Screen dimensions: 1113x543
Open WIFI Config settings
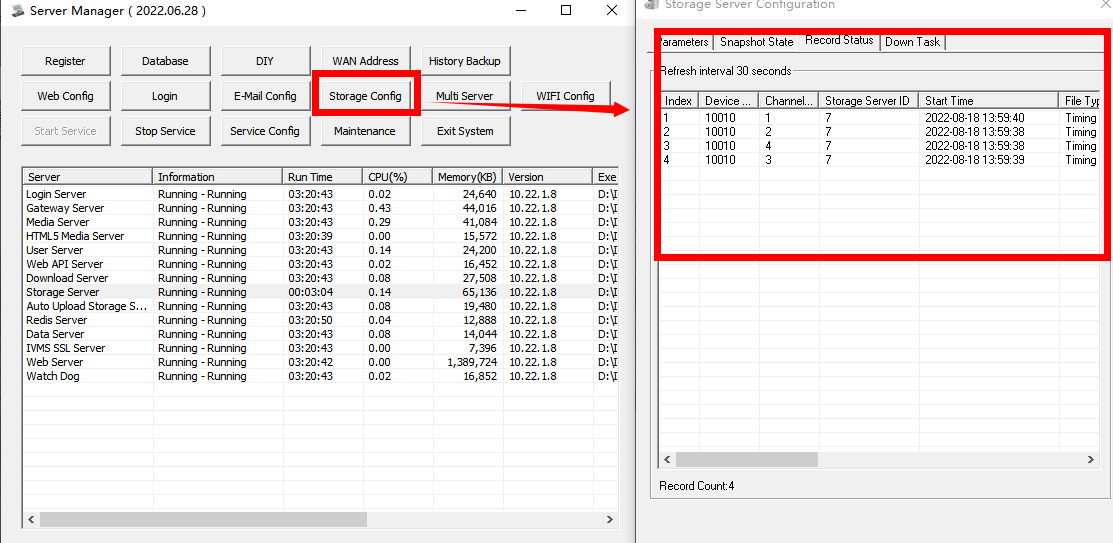click(565, 96)
